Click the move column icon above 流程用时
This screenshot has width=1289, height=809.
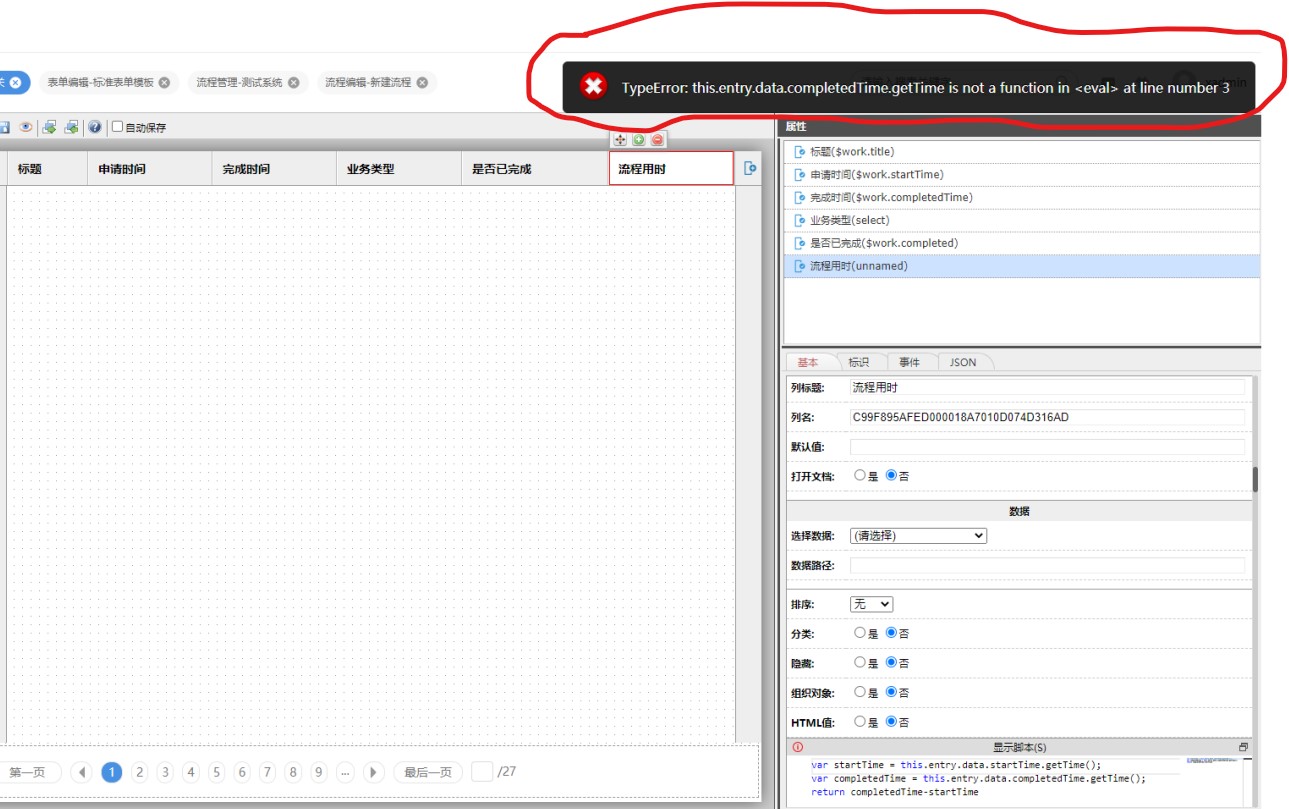pos(620,140)
